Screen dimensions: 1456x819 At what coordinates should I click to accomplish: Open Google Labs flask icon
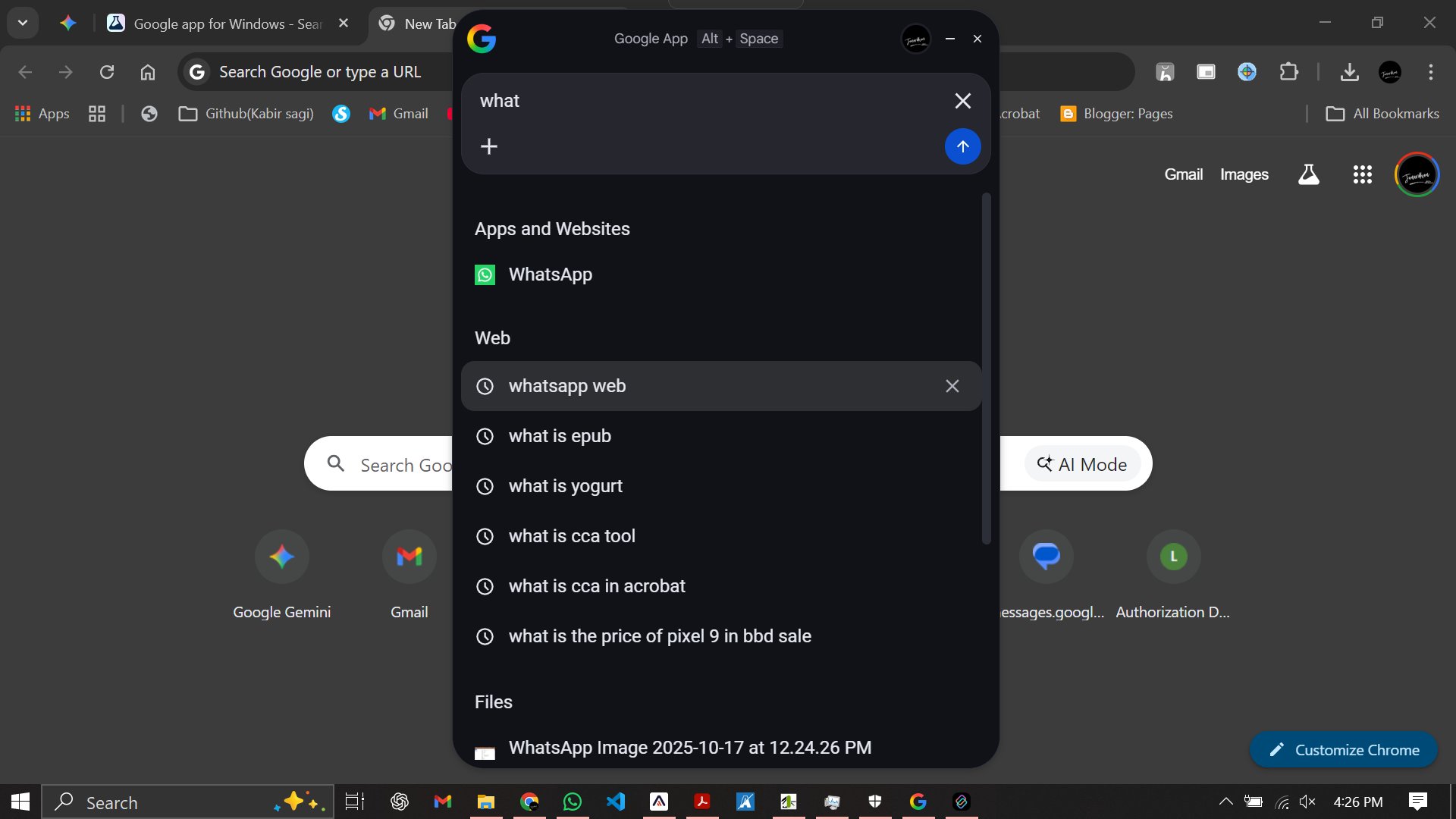click(x=1308, y=175)
